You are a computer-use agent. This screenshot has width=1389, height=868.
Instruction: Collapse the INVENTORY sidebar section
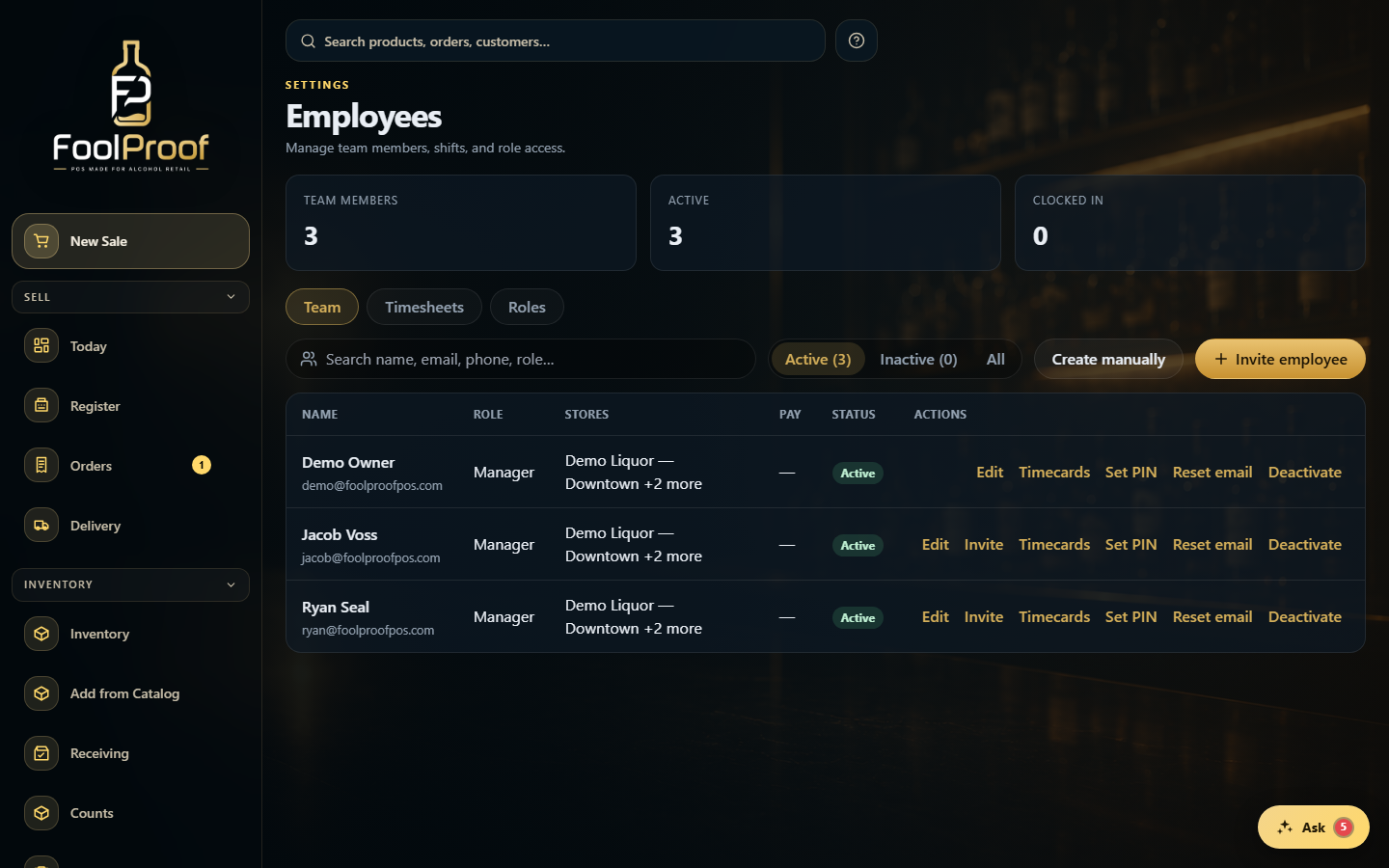pos(130,584)
